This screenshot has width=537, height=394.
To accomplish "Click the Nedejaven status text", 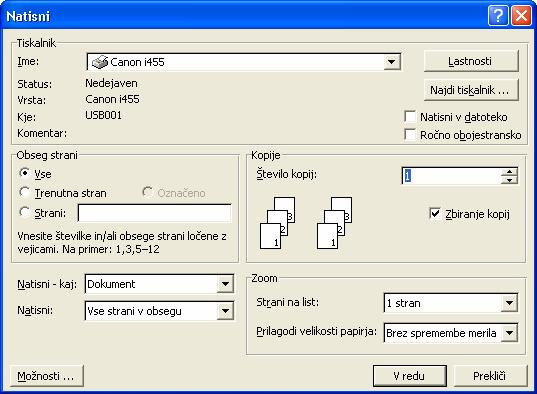I will coord(111,83).
